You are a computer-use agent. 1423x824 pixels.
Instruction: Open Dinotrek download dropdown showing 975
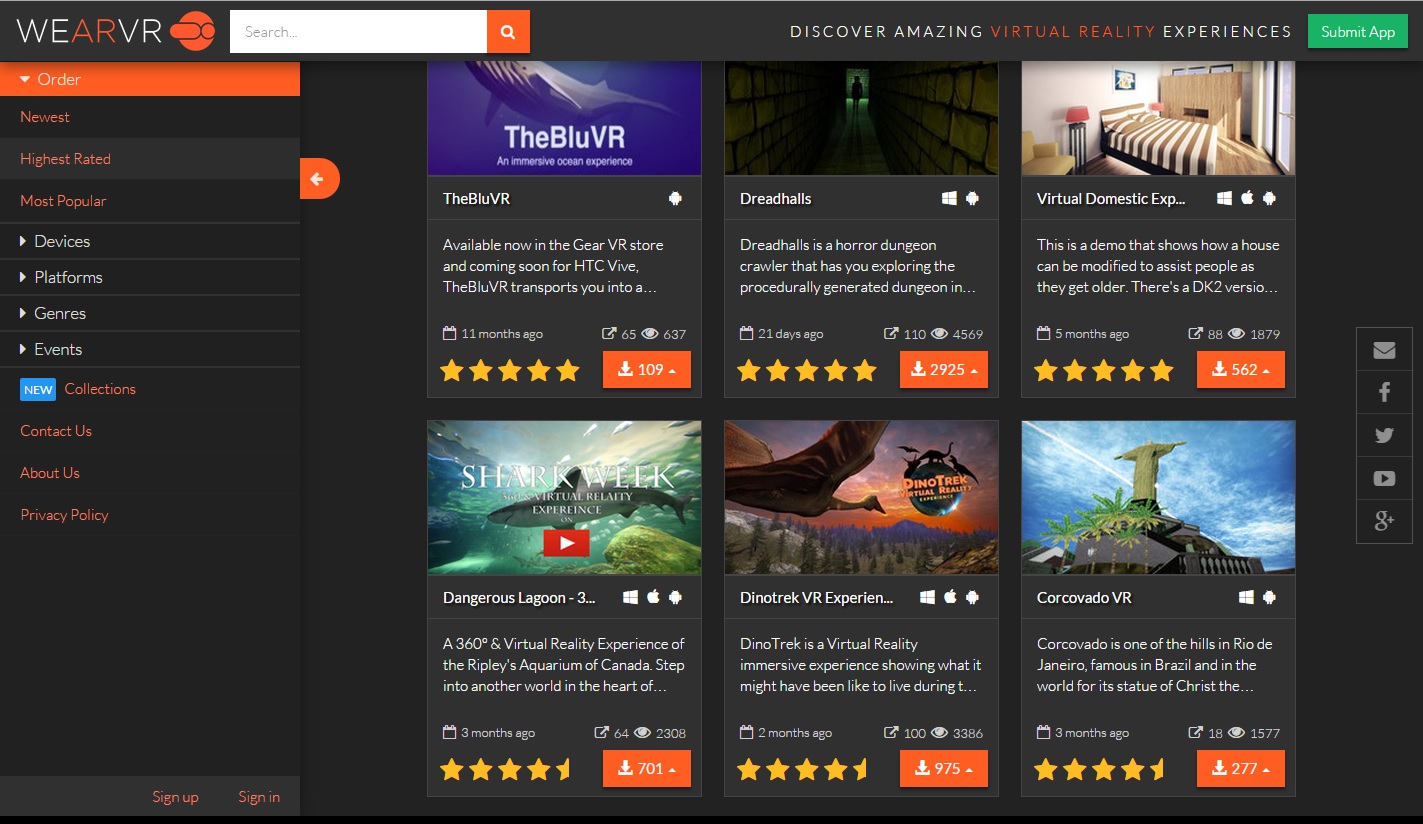pos(944,769)
